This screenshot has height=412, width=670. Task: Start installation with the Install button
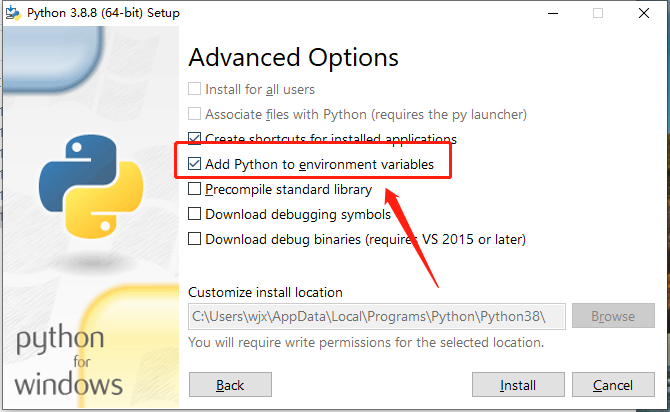pos(518,385)
